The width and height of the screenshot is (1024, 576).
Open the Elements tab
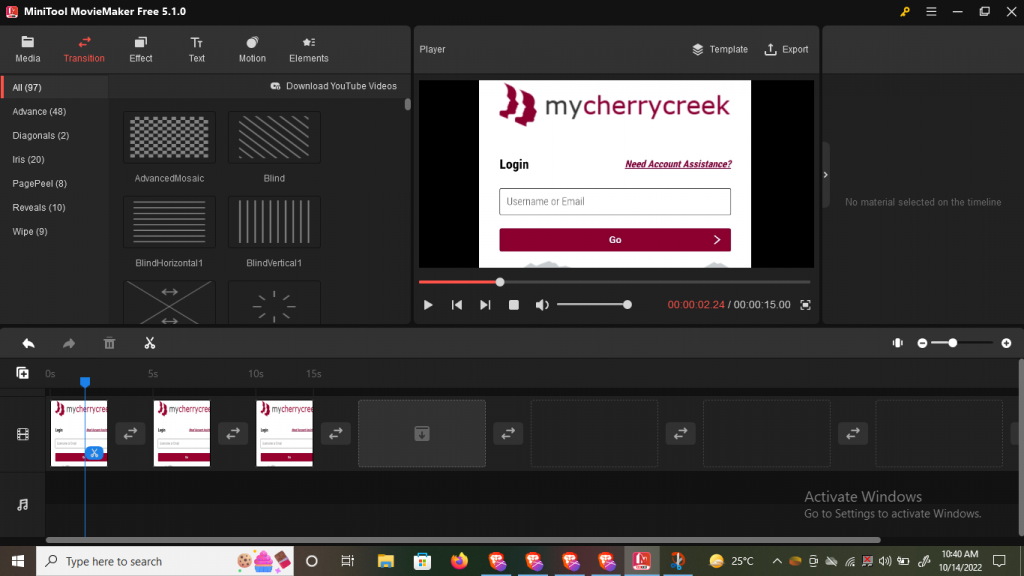(x=309, y=50)
